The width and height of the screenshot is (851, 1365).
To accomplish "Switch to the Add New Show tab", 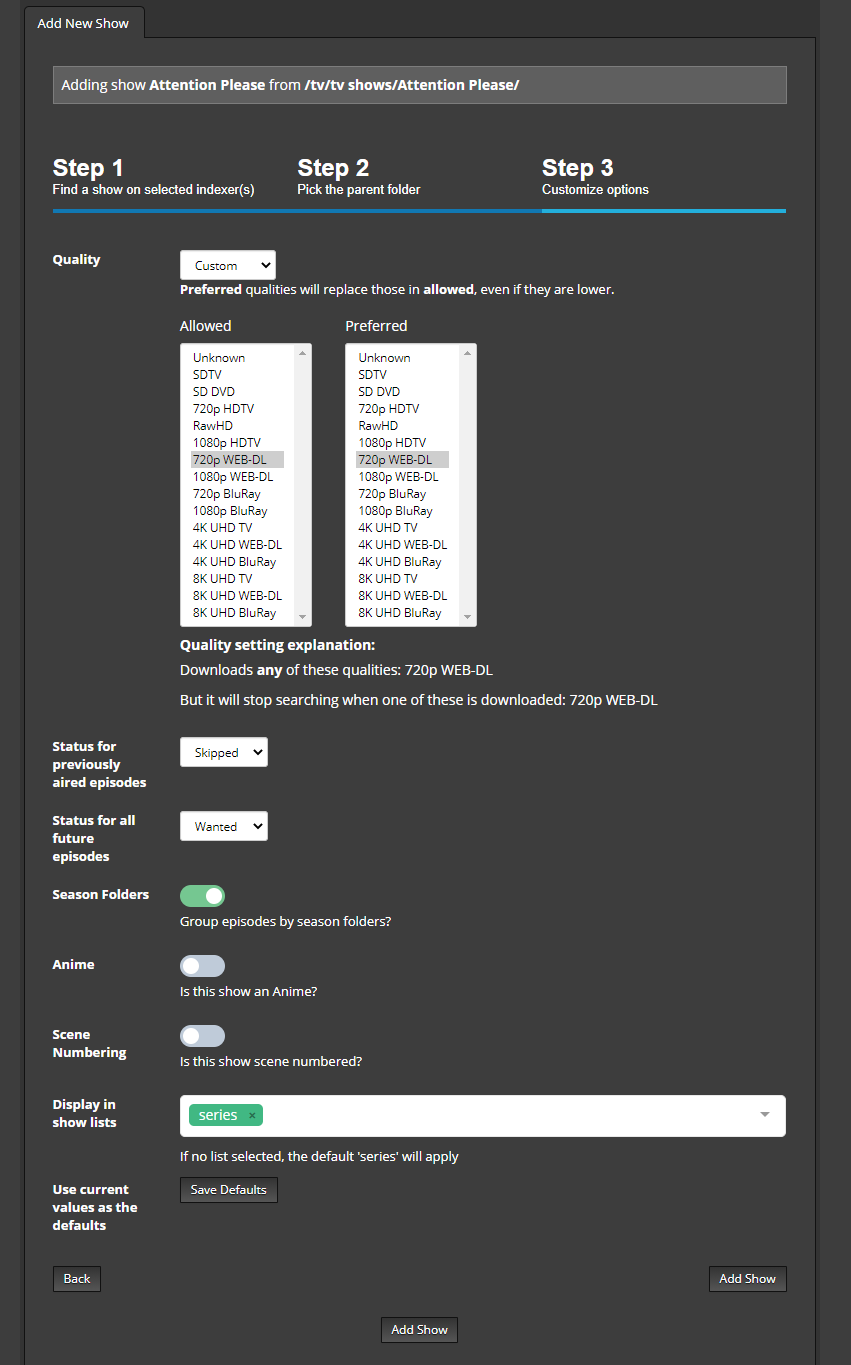I will (84, 22).
